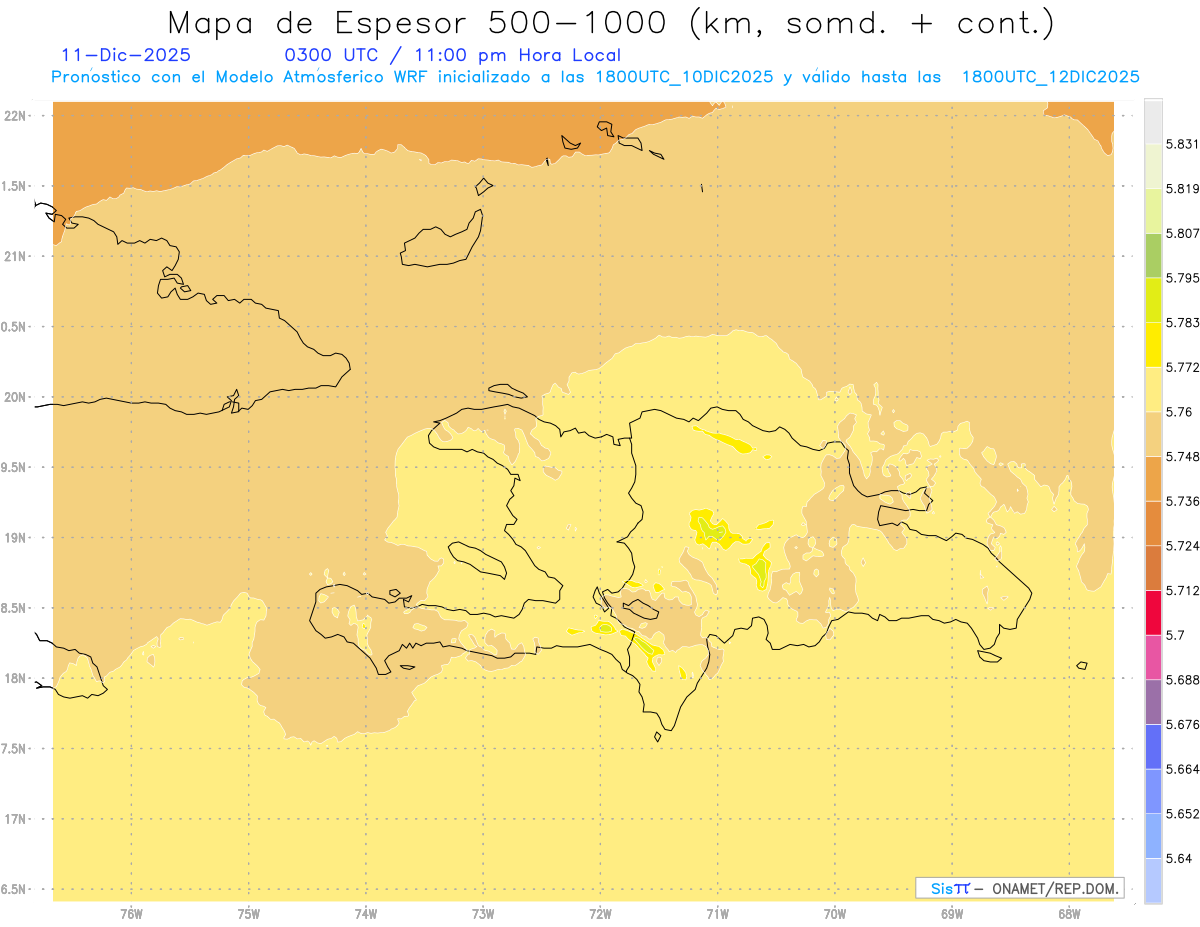Click the time label '0300 UTC / 11:00 pm Hora Local'

point(453,55)
